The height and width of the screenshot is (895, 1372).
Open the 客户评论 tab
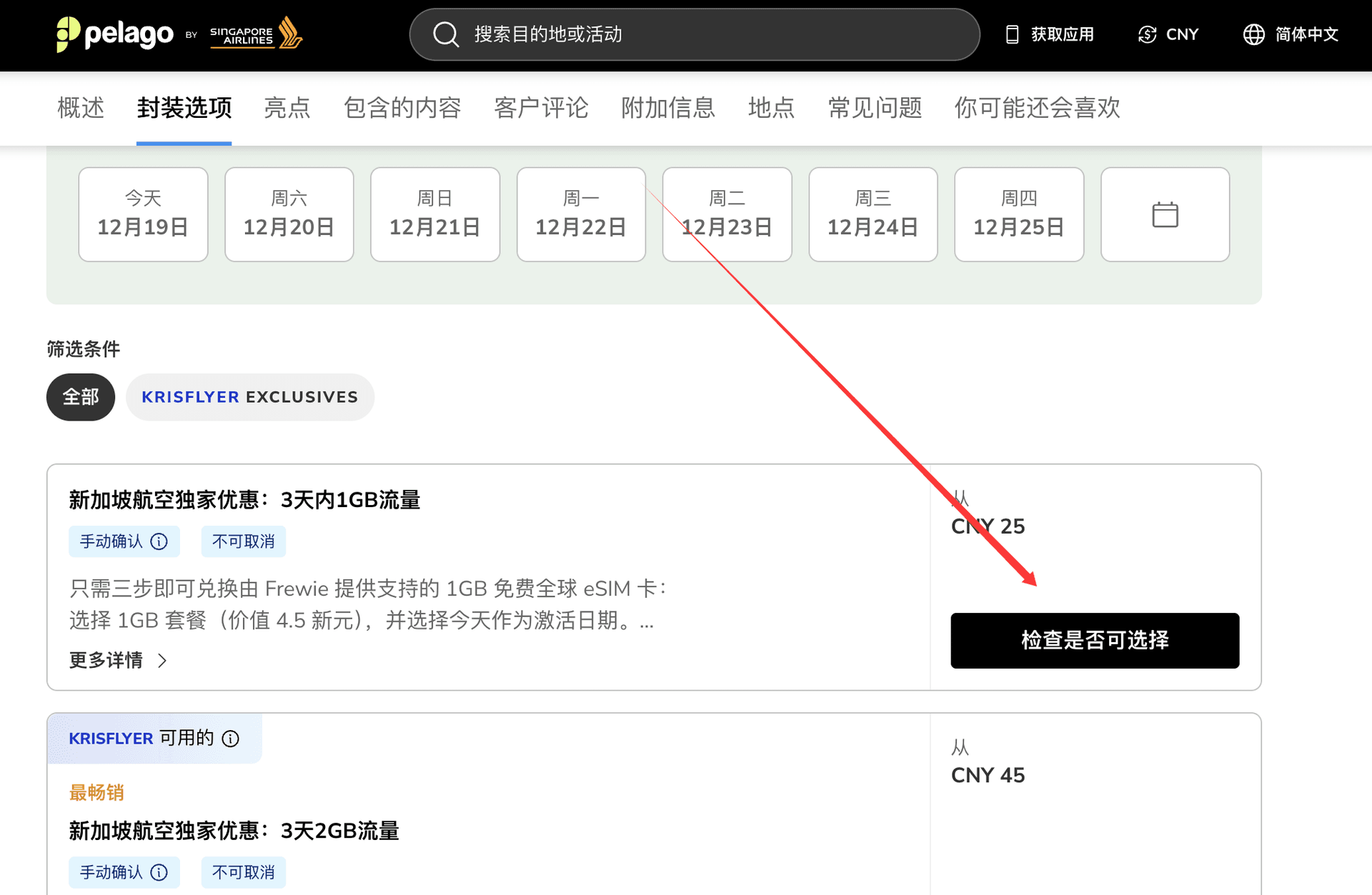point(541,108)
